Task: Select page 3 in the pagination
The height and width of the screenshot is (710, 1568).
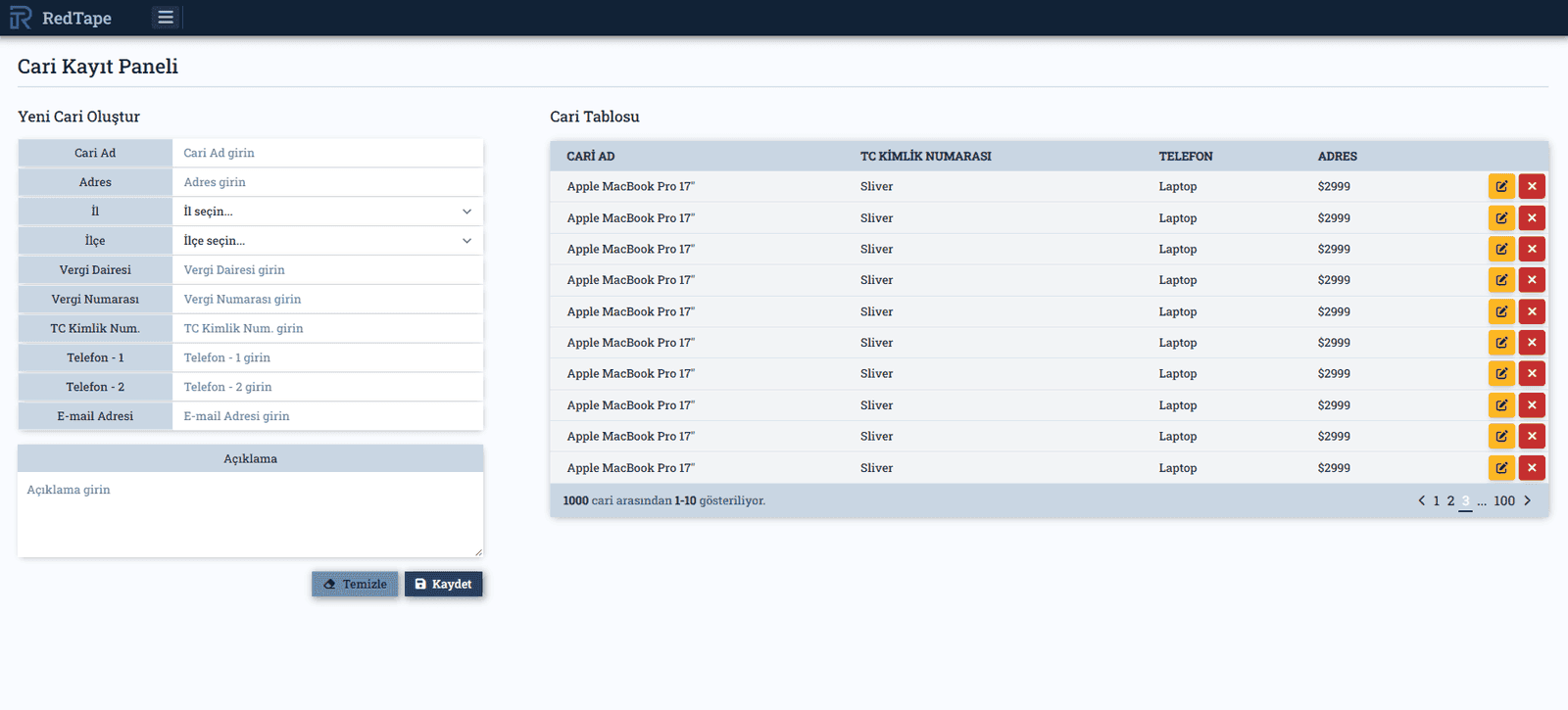Action: tap(1466, 500)
